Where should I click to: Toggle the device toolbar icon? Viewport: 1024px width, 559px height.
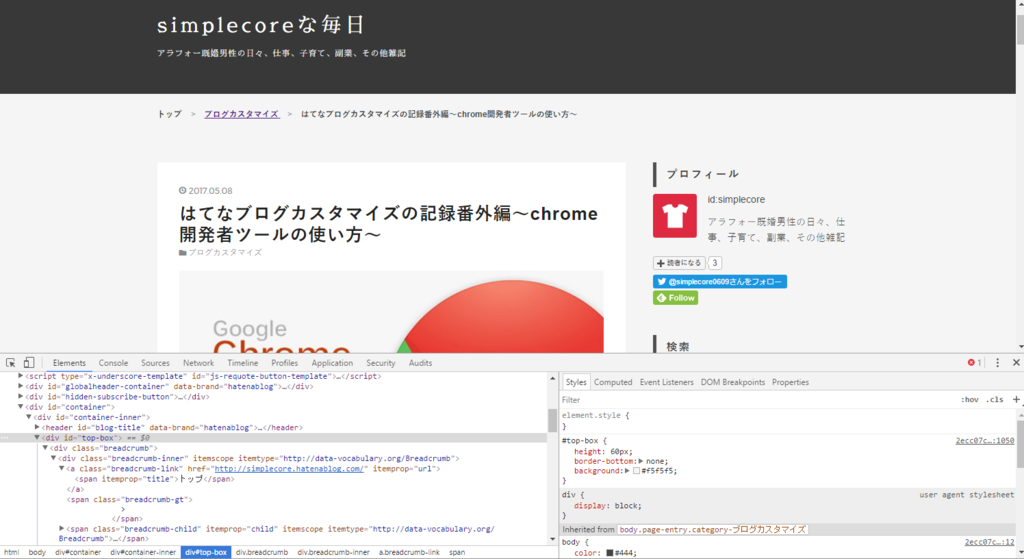point(29,362)
